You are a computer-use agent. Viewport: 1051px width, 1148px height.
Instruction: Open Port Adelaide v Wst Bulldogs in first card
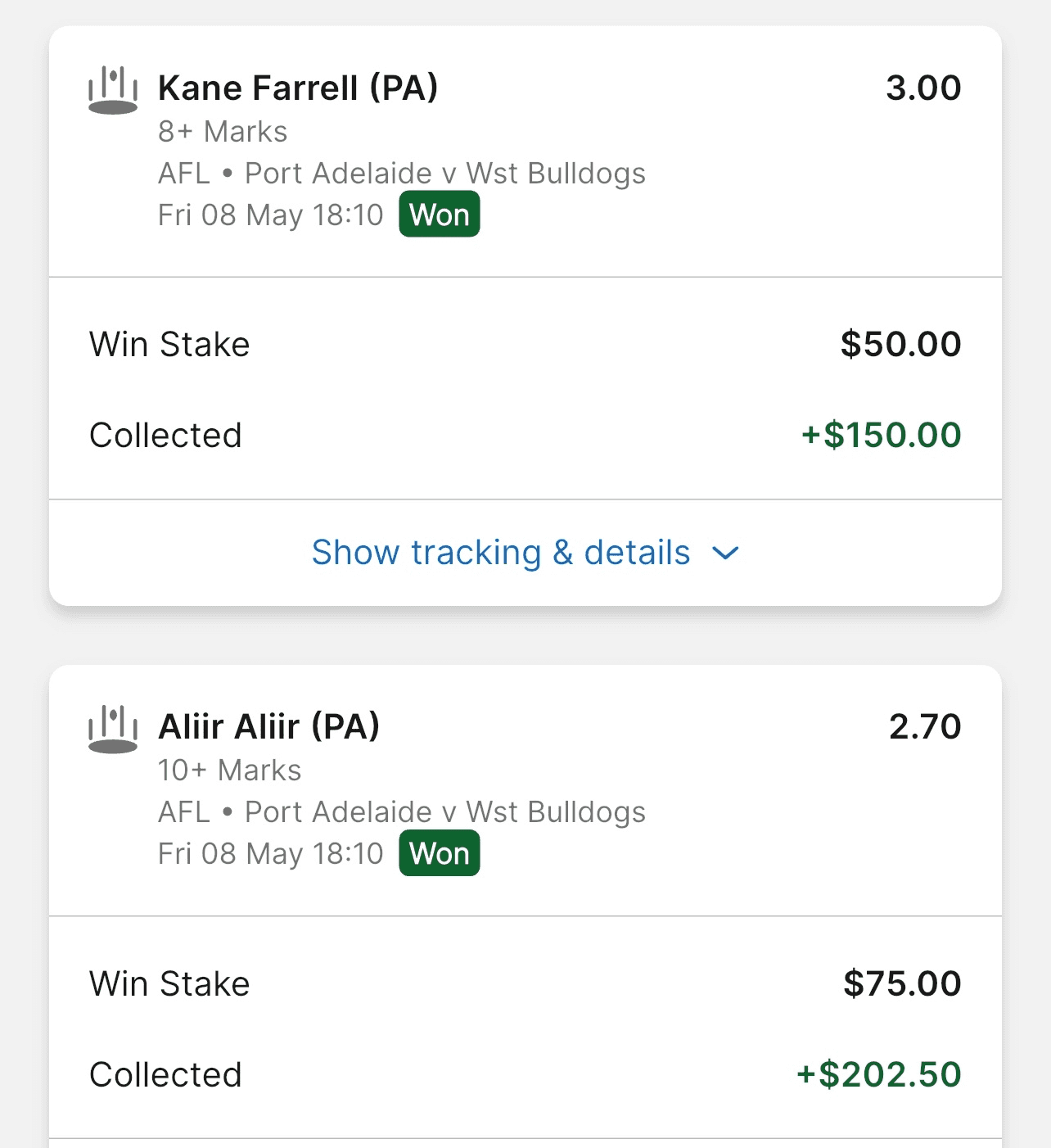(445, 174)
